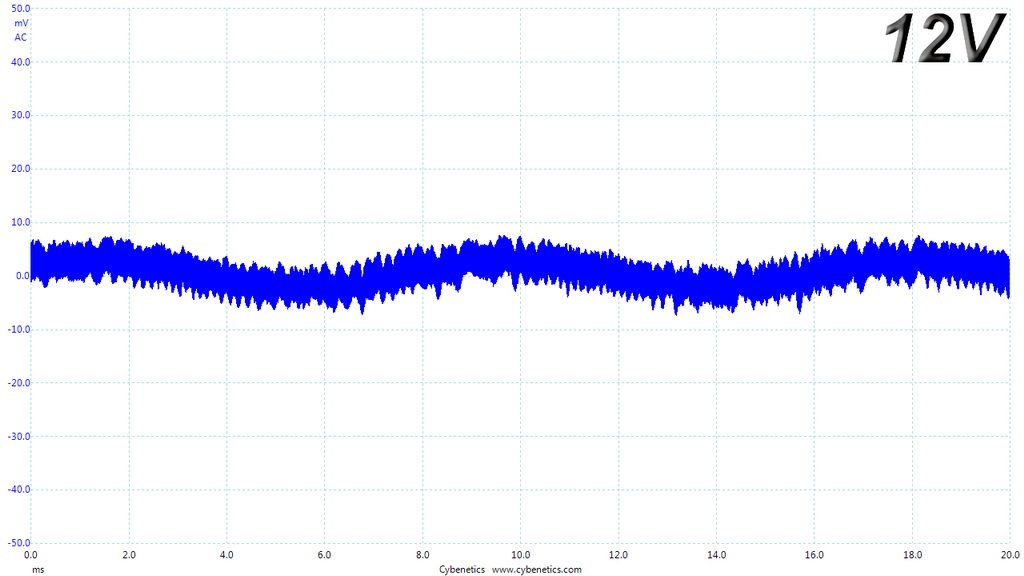Select the 0.0 y-axis tick label
Image resolution: width=1024 pixels, height=576 pixels.
23,276
